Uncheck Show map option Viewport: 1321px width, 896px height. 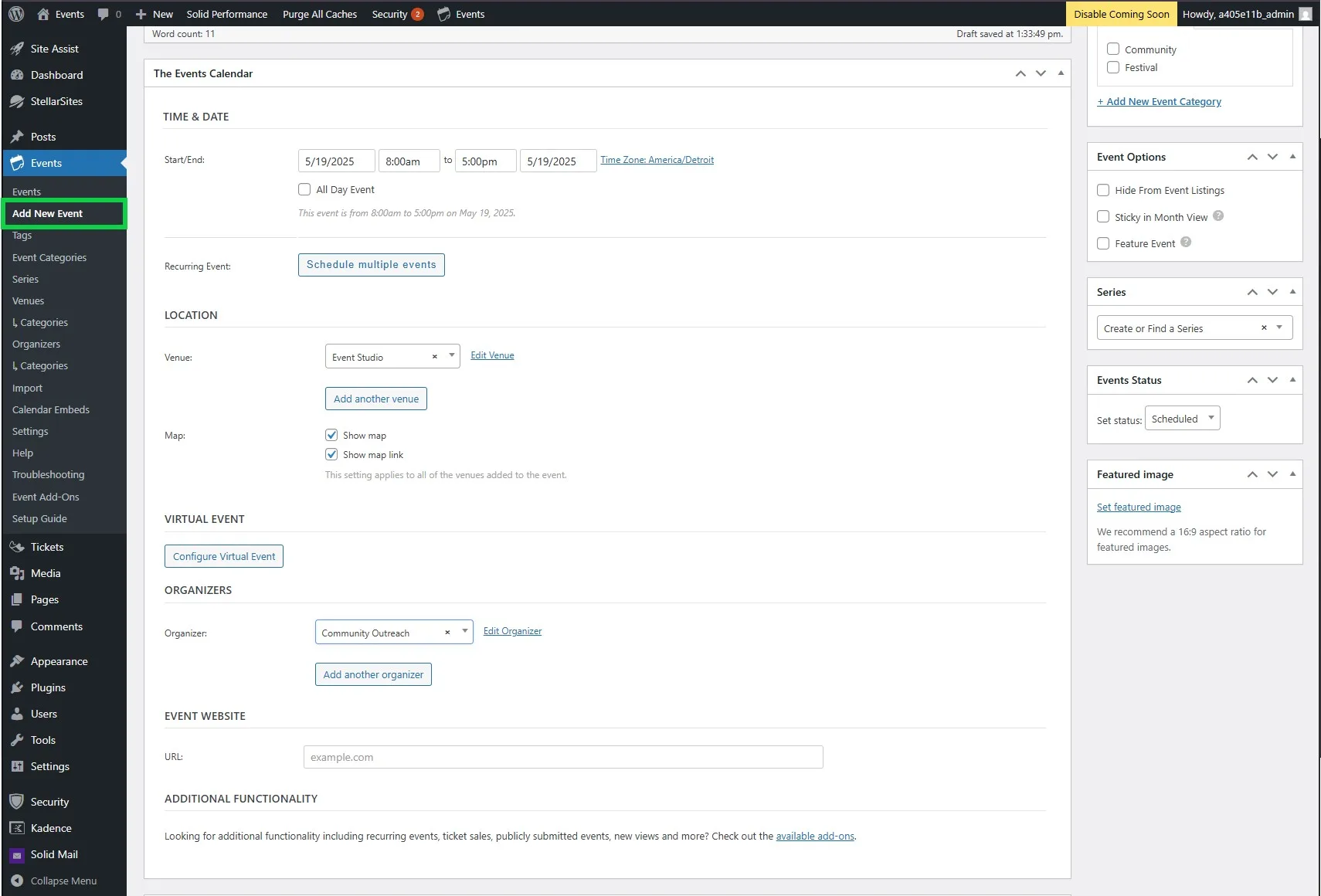331,435
